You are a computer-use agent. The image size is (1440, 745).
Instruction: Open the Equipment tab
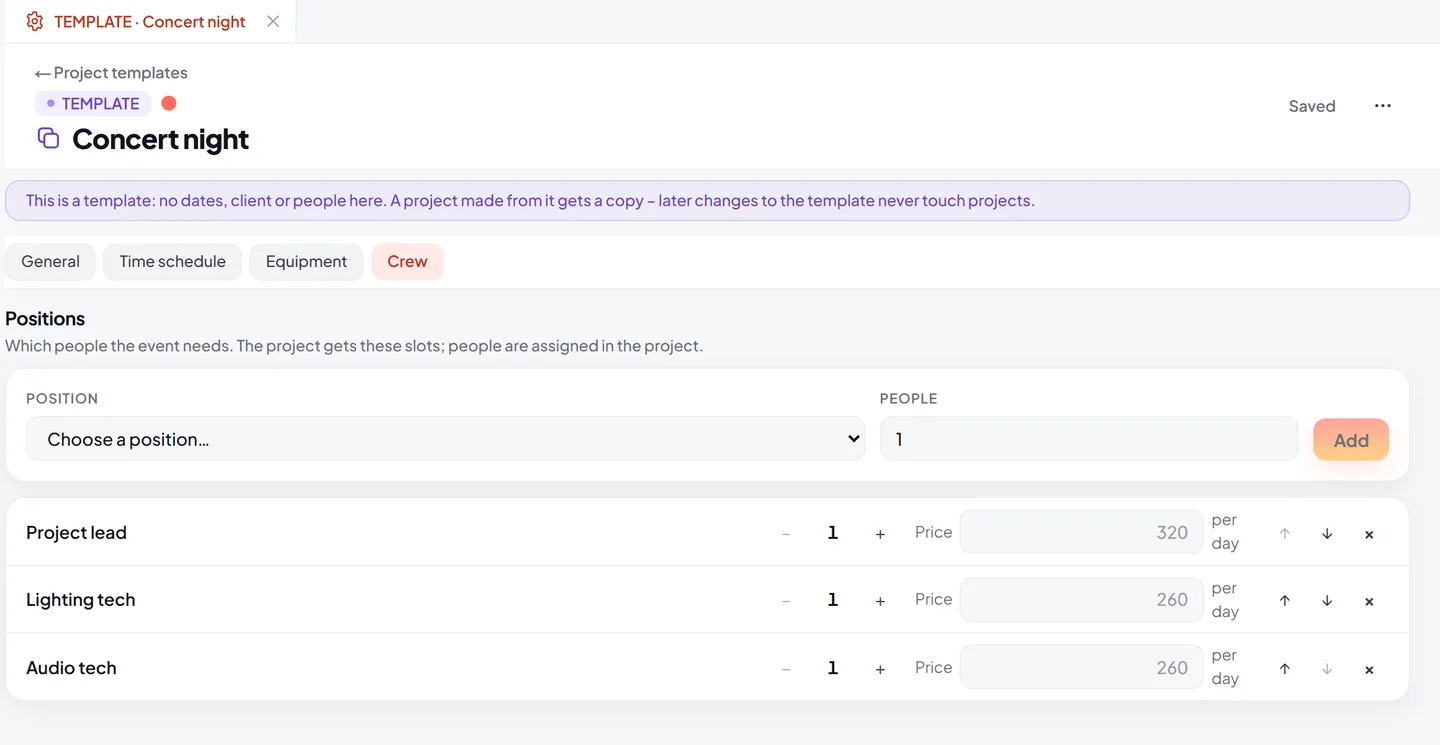click(306, 262)
